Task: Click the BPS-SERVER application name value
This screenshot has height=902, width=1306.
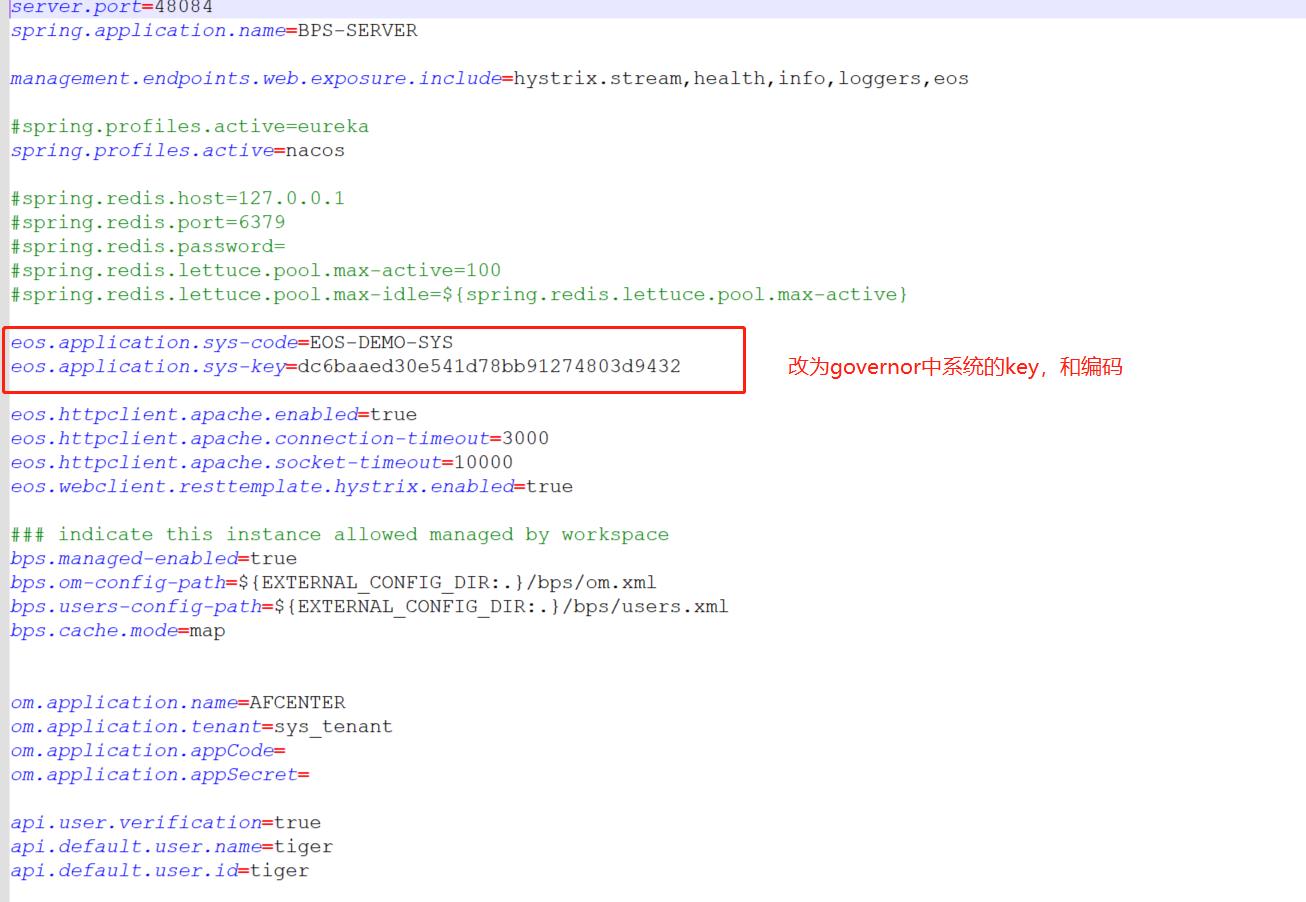Action: click(357, 30)
